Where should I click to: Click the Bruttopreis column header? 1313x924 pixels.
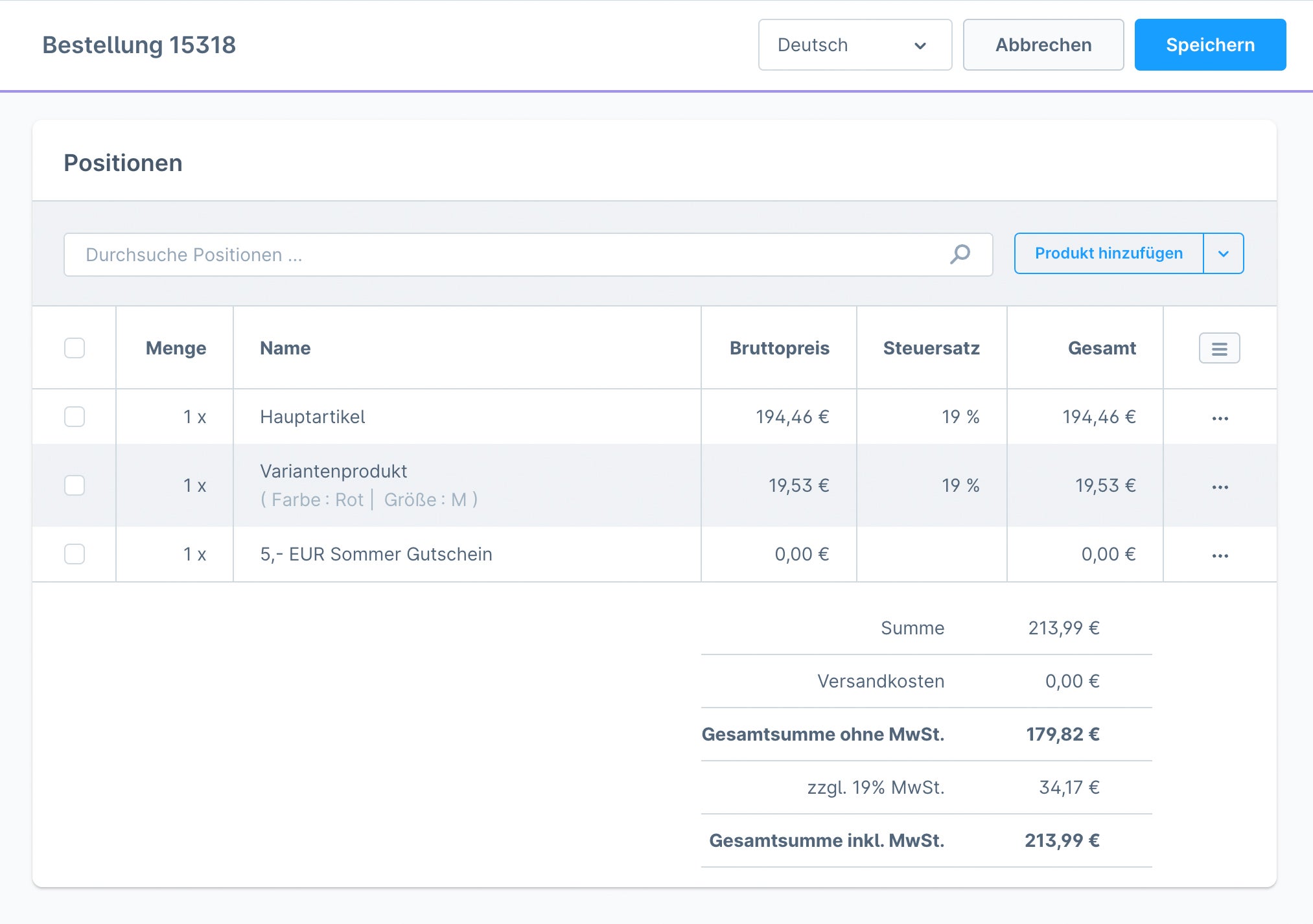coord(780,348)
